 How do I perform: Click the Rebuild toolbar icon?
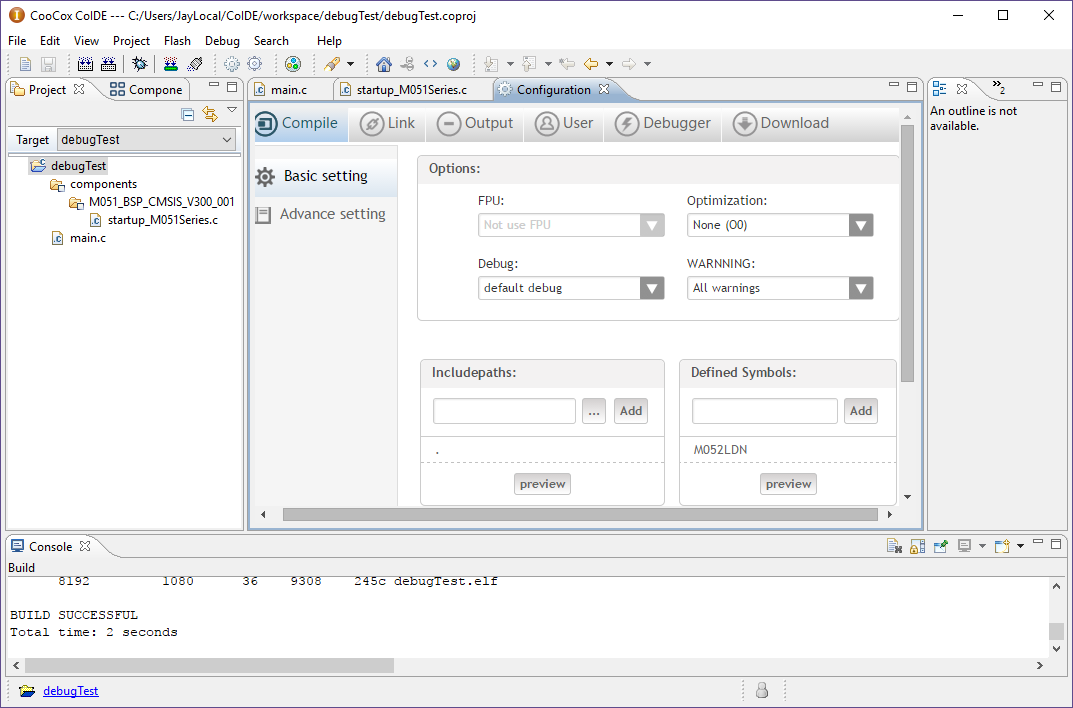click(x=109, y=64)
